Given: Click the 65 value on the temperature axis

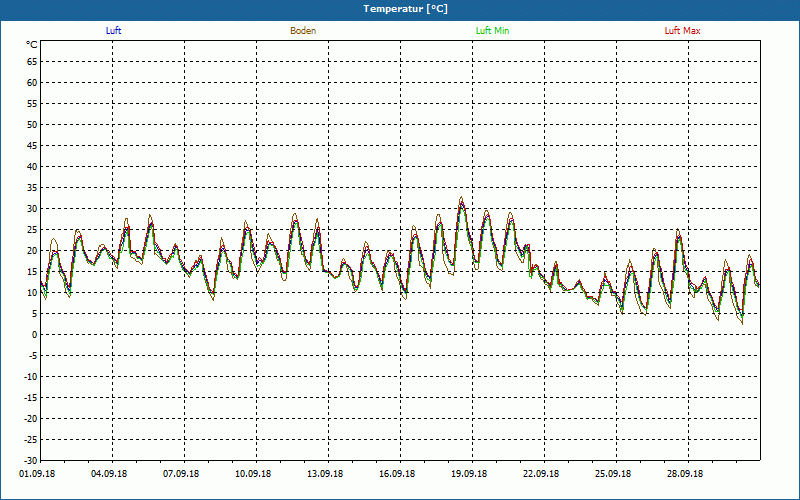Looking at the screenshot, I should pyautogui.click(x=32, y=62).
